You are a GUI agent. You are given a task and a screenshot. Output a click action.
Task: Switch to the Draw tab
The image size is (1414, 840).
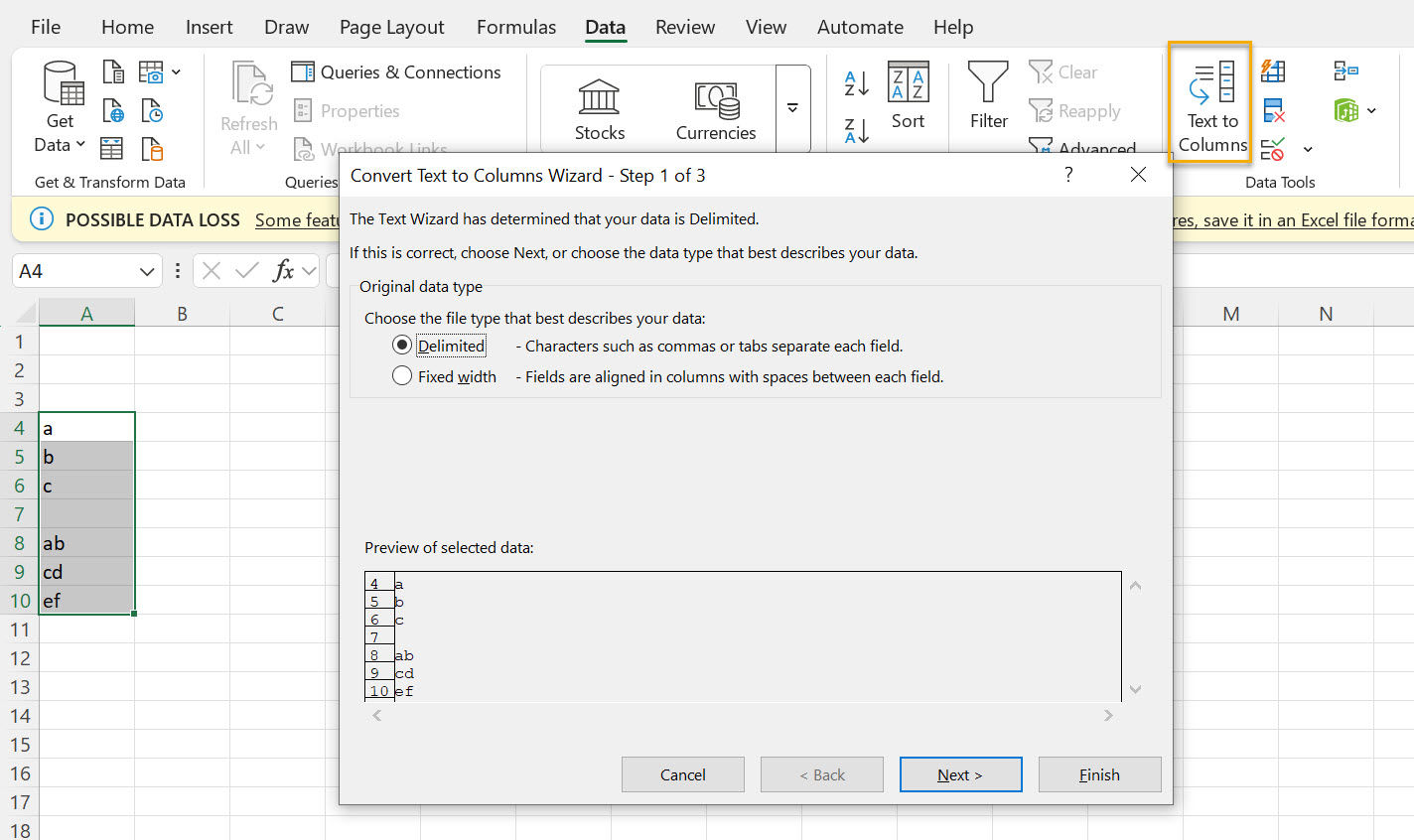[x=286, y=27]
